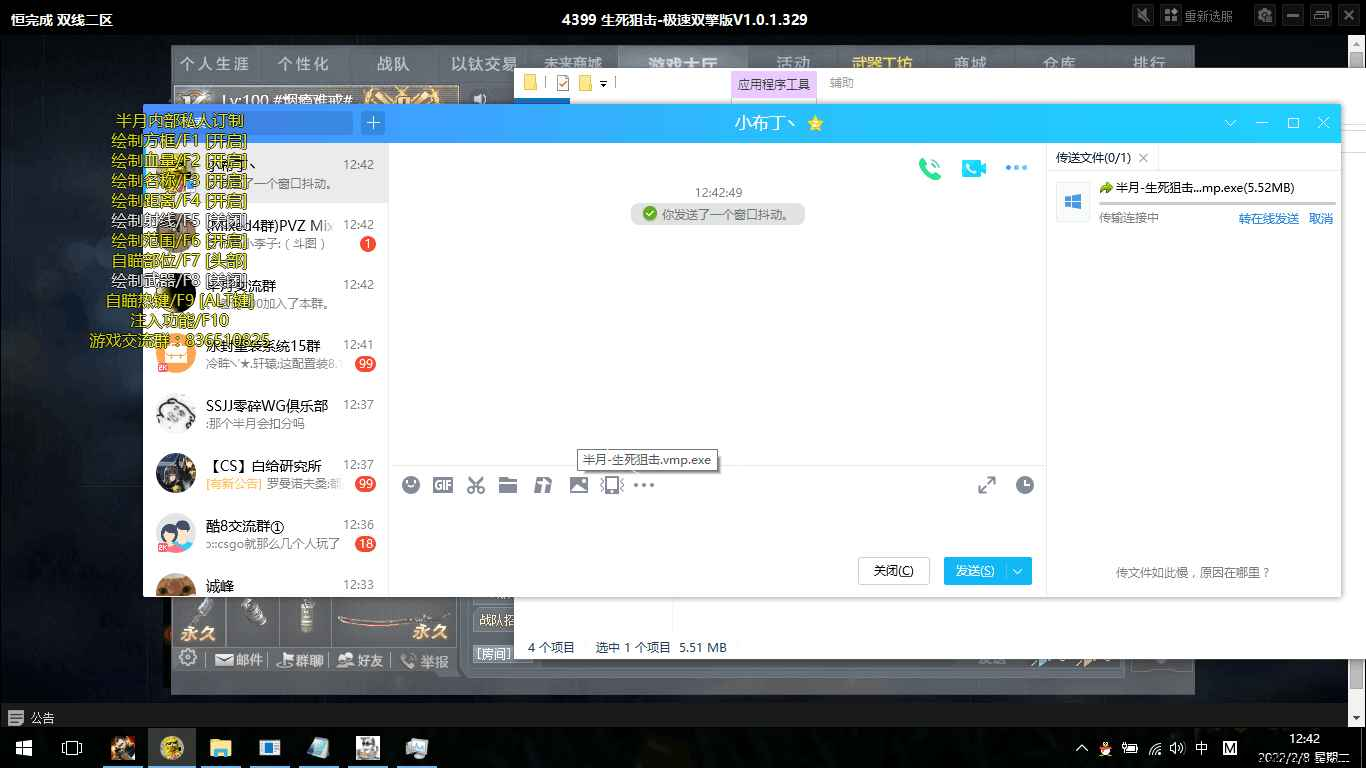This screenshot has height=768, width=1366.
Task: Click the 公告 announcement bar
Action: click(x=30, y=717)
